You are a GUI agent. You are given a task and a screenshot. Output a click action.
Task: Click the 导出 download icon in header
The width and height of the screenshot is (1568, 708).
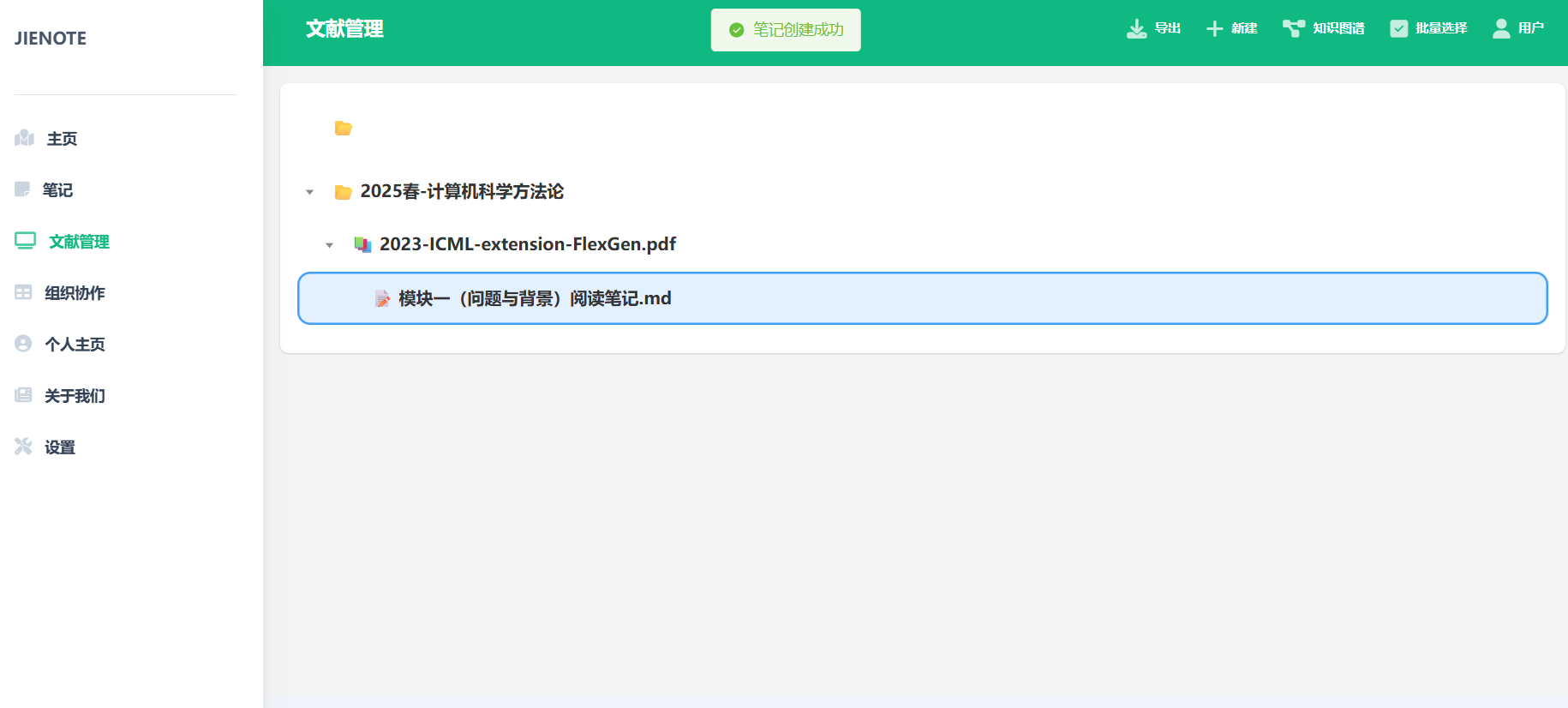tap(1136, 29)
